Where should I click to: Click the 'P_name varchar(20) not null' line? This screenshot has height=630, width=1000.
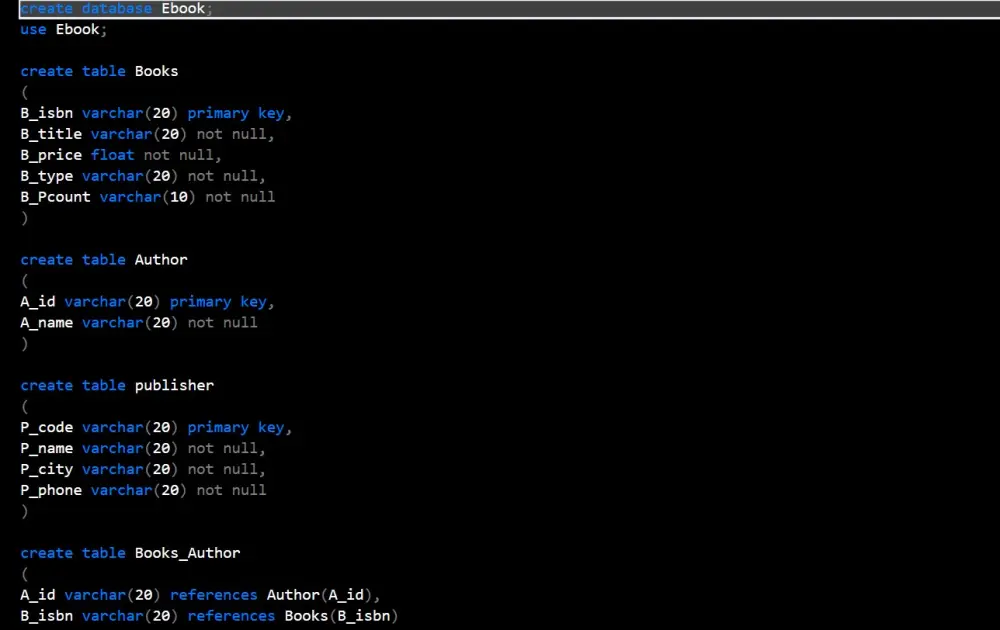click(143, 449)
